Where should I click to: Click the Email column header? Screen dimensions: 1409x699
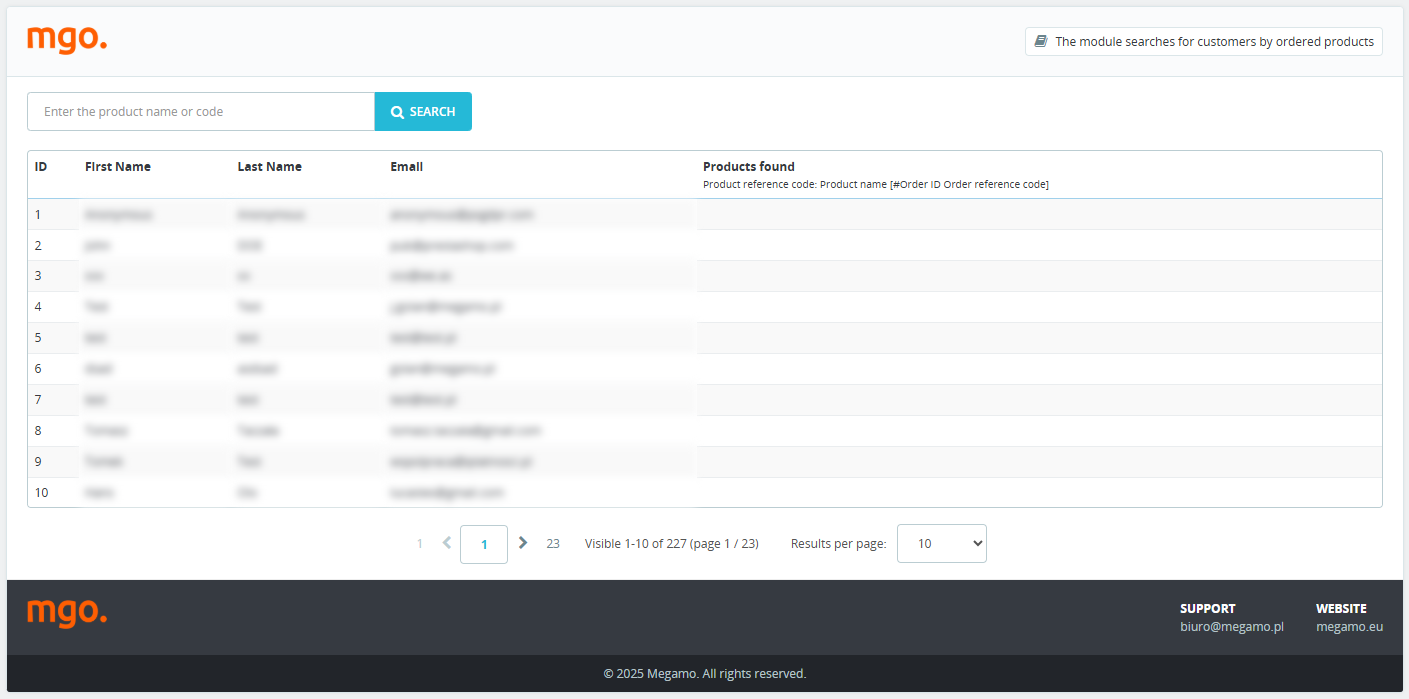[x=406, y=167]
